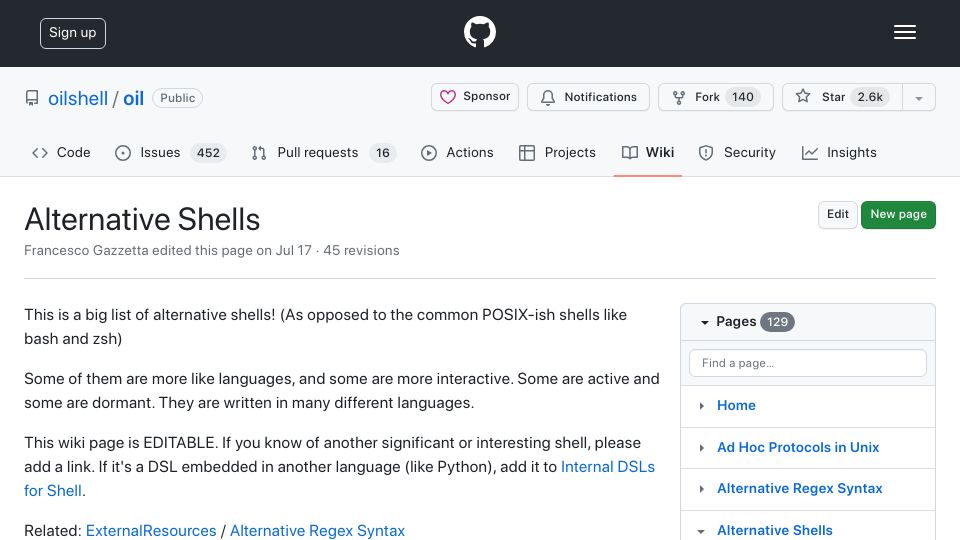Click the Issues circle icon
The image size is (960, 540).
pos(122,152)
